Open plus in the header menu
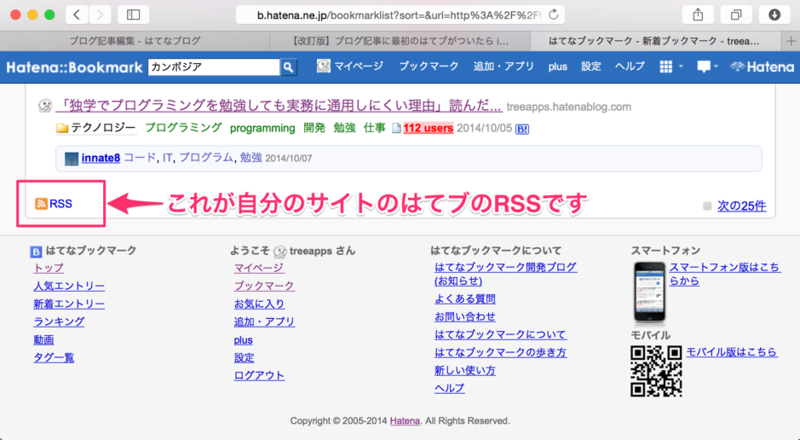Viewport: 800px width, 440px height. (x=558, y=67)
